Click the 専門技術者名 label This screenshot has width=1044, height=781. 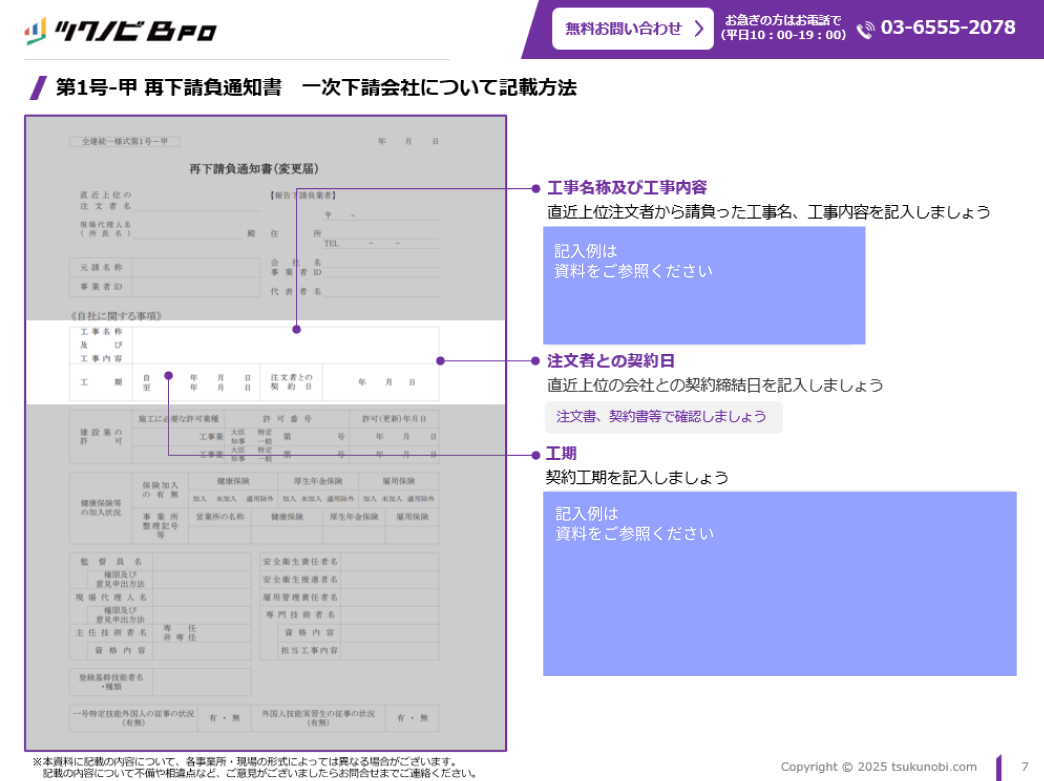click(x=300, y=615)
